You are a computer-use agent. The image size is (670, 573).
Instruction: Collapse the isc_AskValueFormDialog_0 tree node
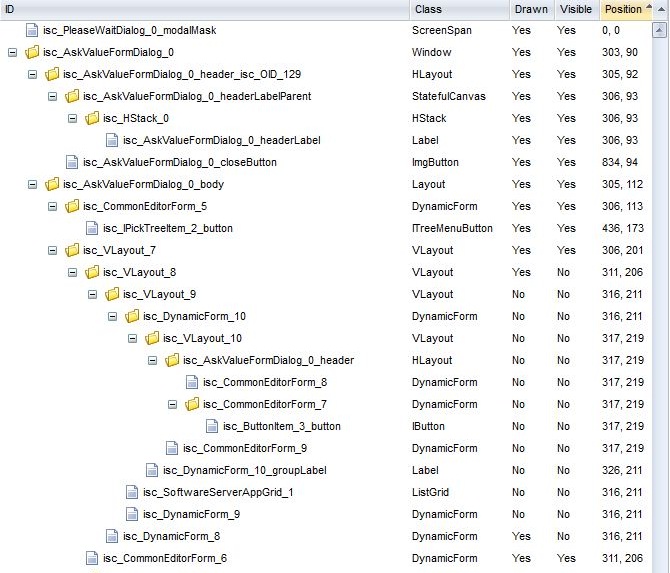[x=12, y=52]
